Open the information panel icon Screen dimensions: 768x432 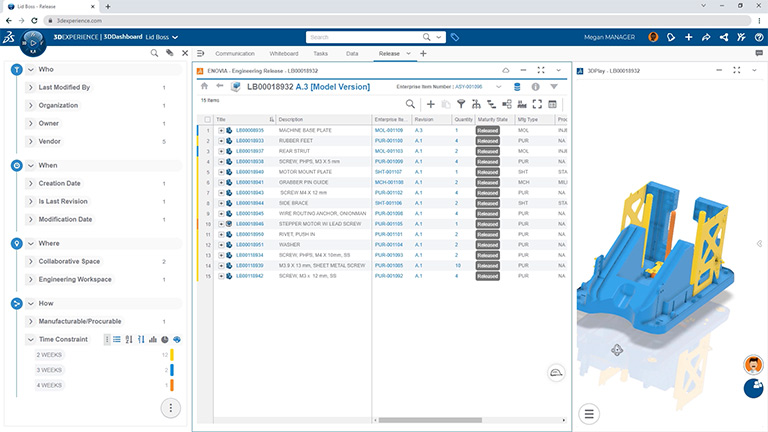535,87
